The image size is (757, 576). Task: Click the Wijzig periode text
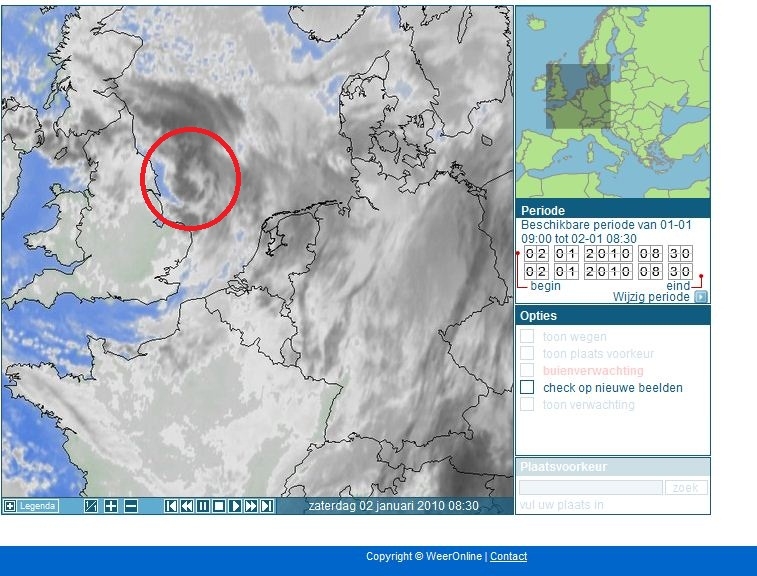(x=651, y=297)
